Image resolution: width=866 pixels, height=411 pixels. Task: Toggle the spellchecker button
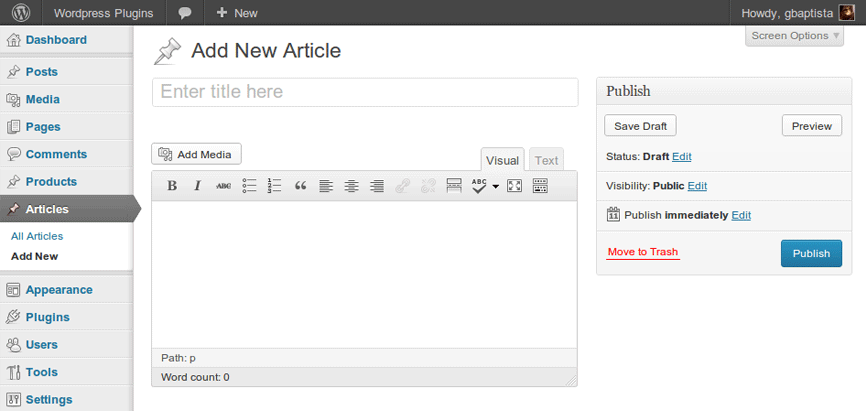click(478, 186)
